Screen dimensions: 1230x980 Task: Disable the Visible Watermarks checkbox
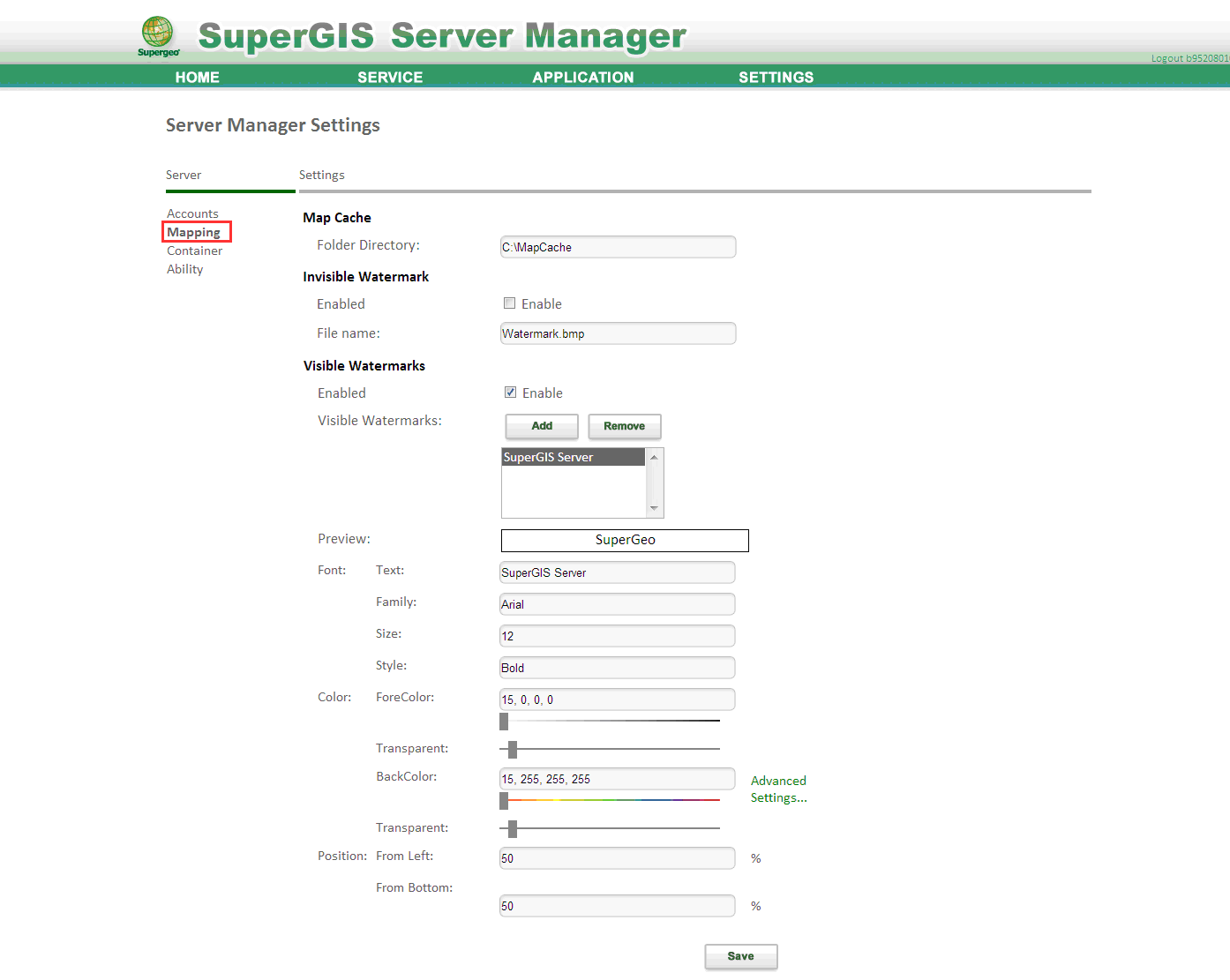tap(510, 393)
